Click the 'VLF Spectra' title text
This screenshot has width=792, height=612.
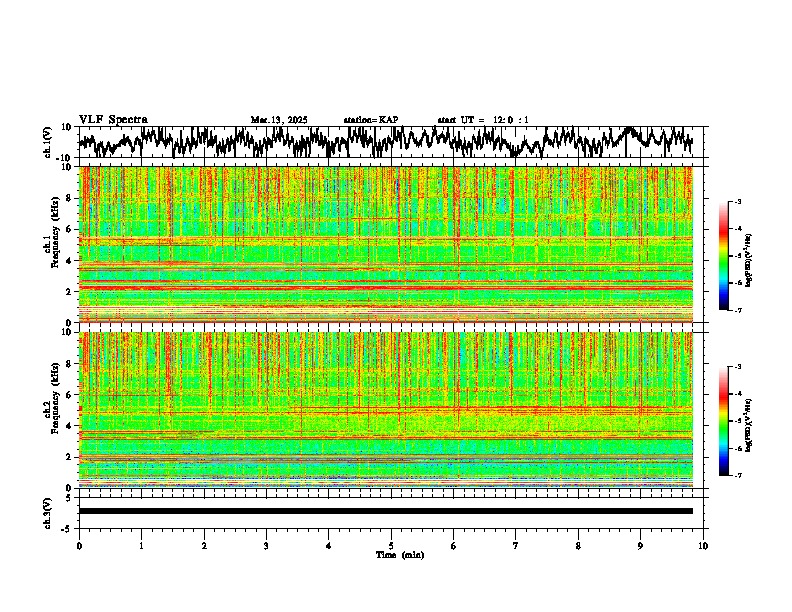tap(113, 120)
